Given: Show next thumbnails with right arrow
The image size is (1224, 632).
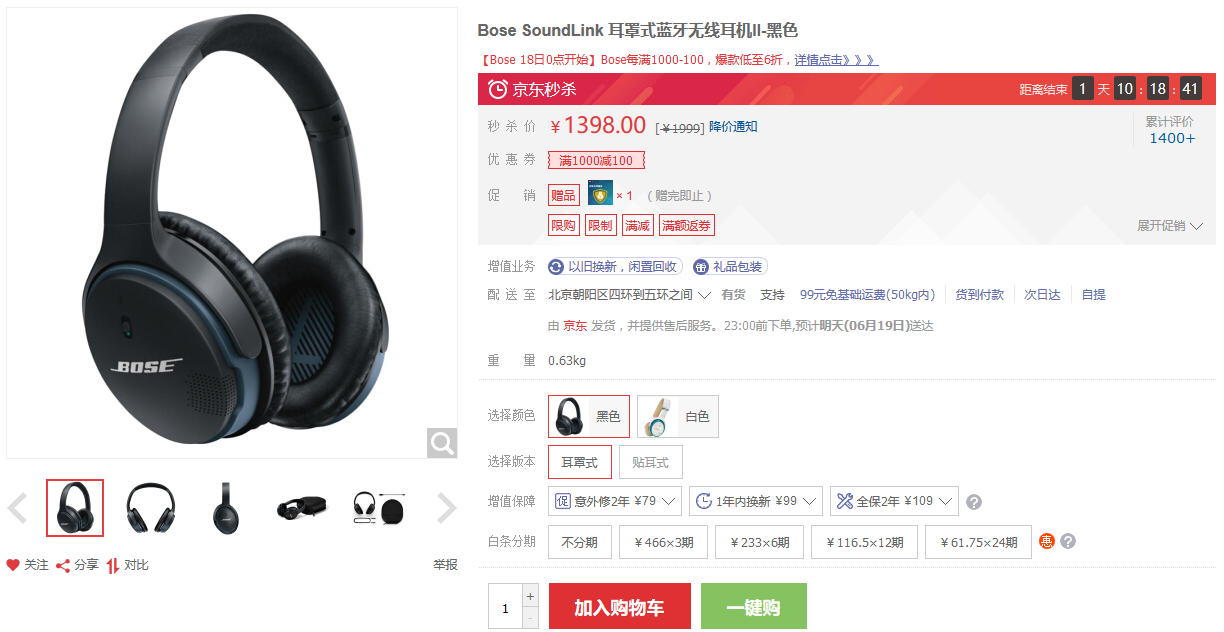Looking at the screenshot, I should [x=447, y=508].
